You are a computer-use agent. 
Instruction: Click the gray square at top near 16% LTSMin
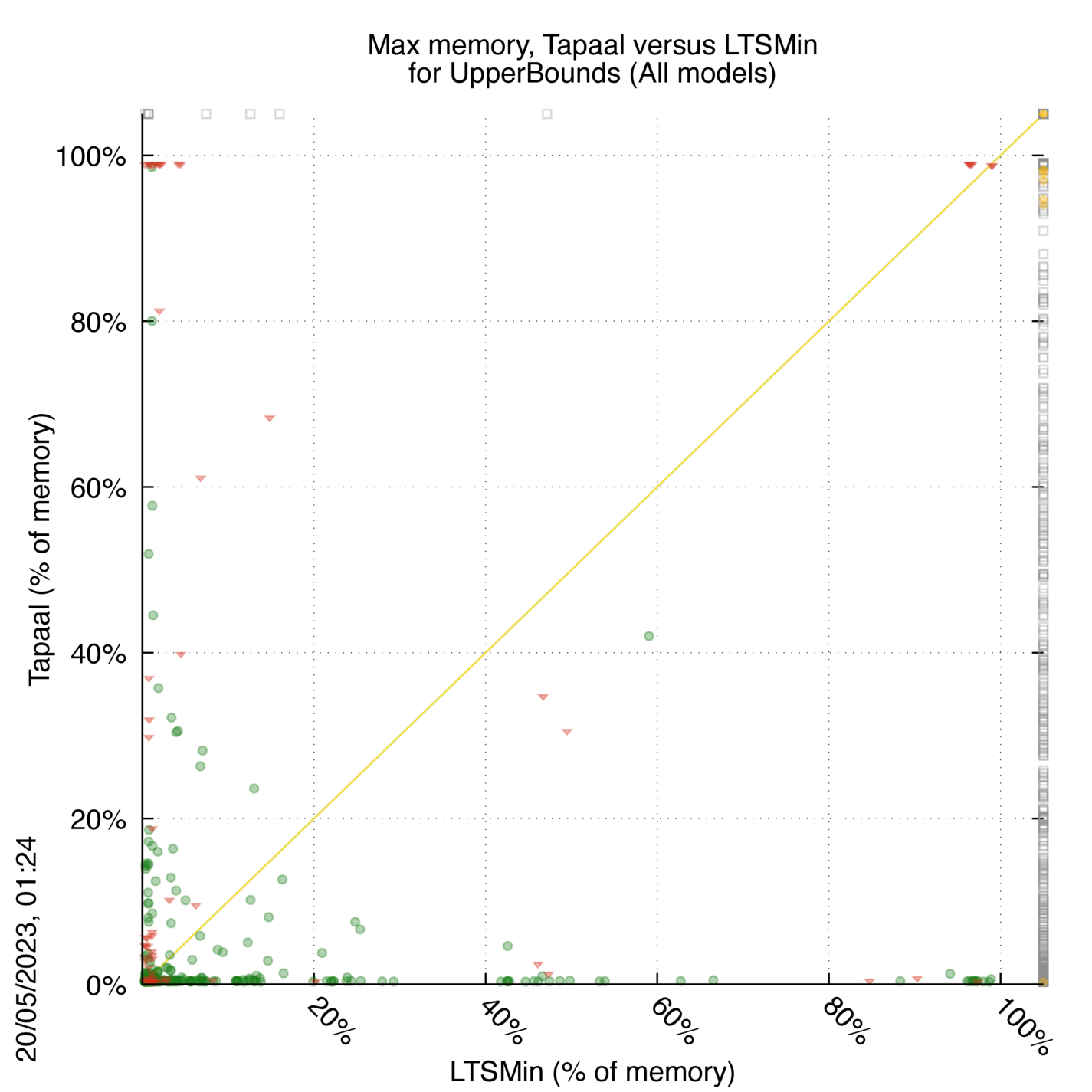pyautogui.click(x=280, y=114)
